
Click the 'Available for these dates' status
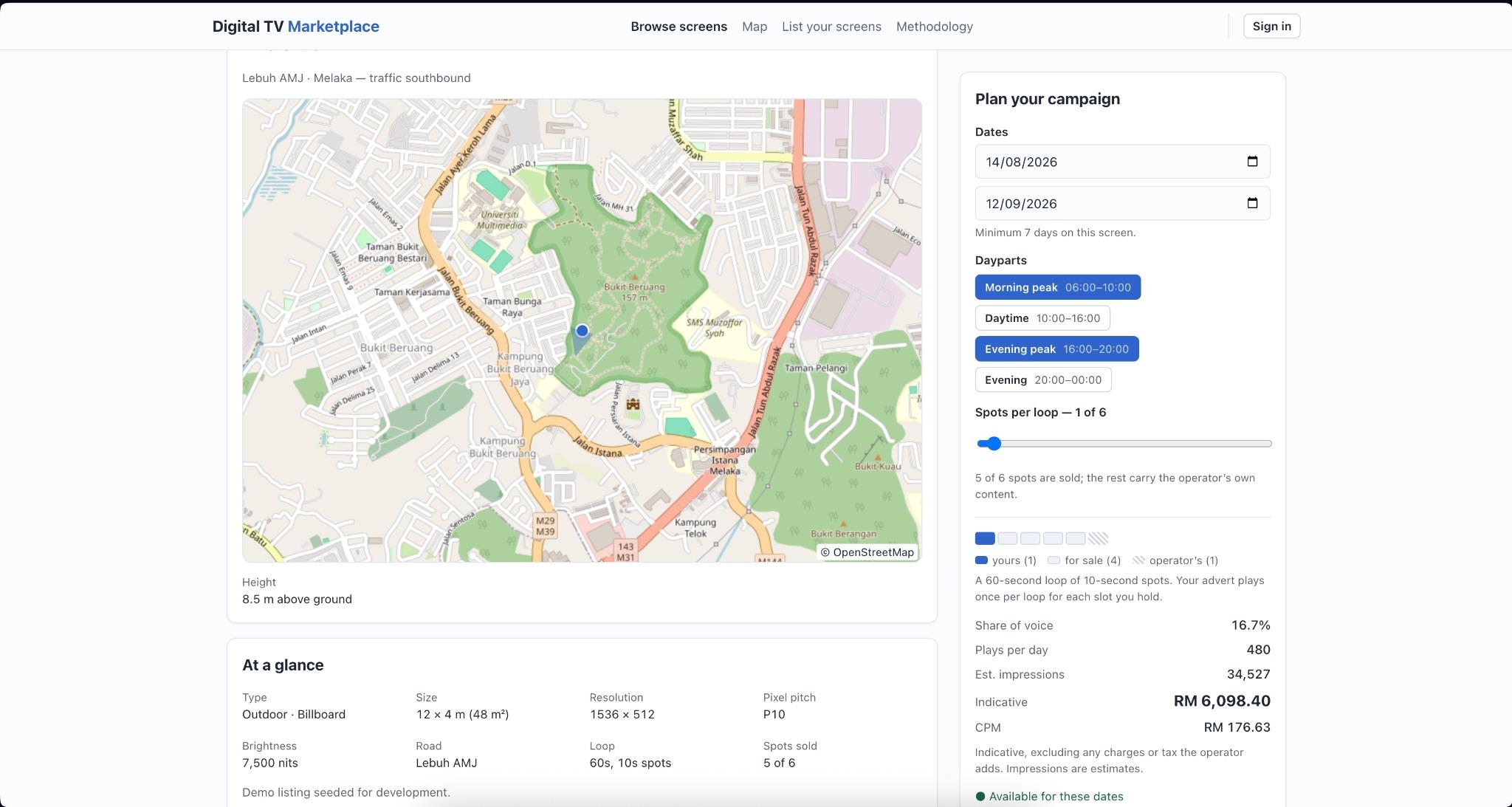tap(1049, 796)
